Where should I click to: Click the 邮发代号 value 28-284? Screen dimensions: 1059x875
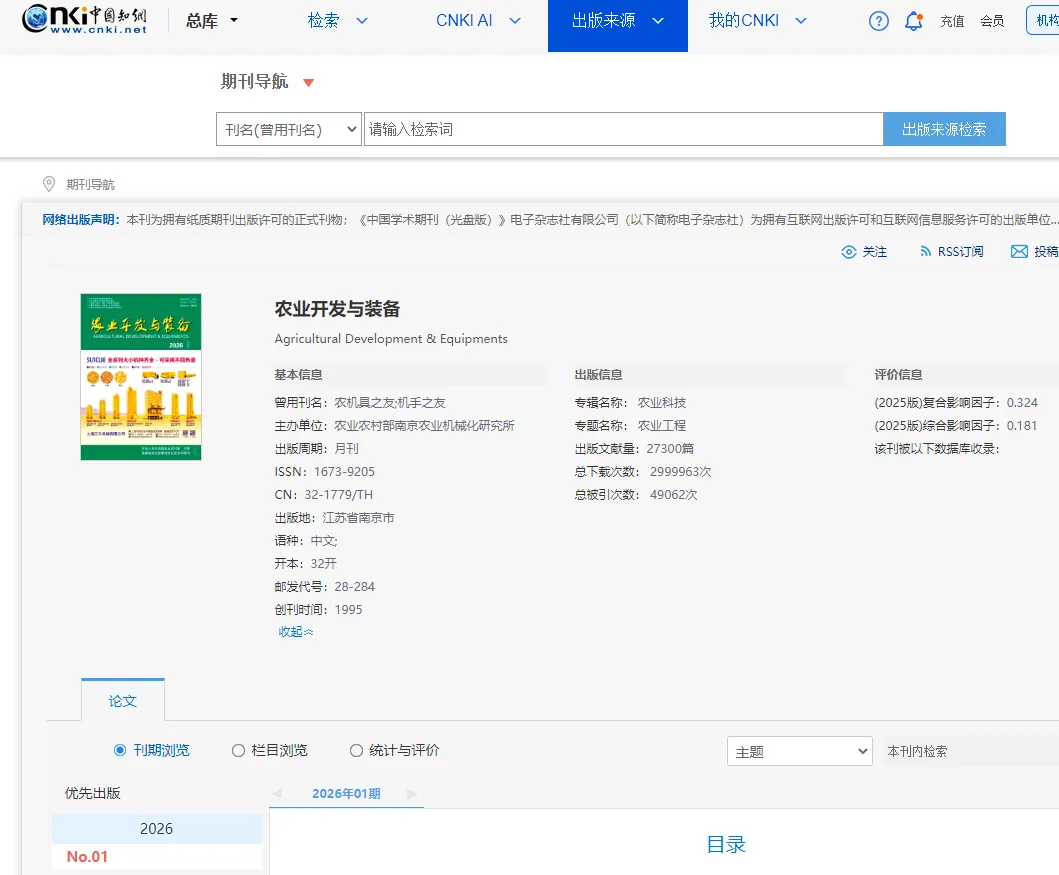click(x=355, y=587)
